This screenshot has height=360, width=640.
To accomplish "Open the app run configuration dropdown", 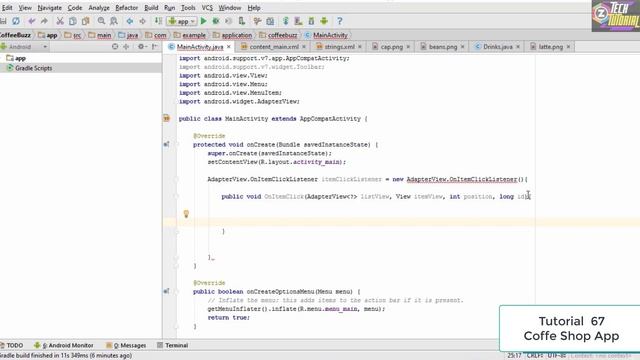I will pyautogui.click(x=182, y=21).
